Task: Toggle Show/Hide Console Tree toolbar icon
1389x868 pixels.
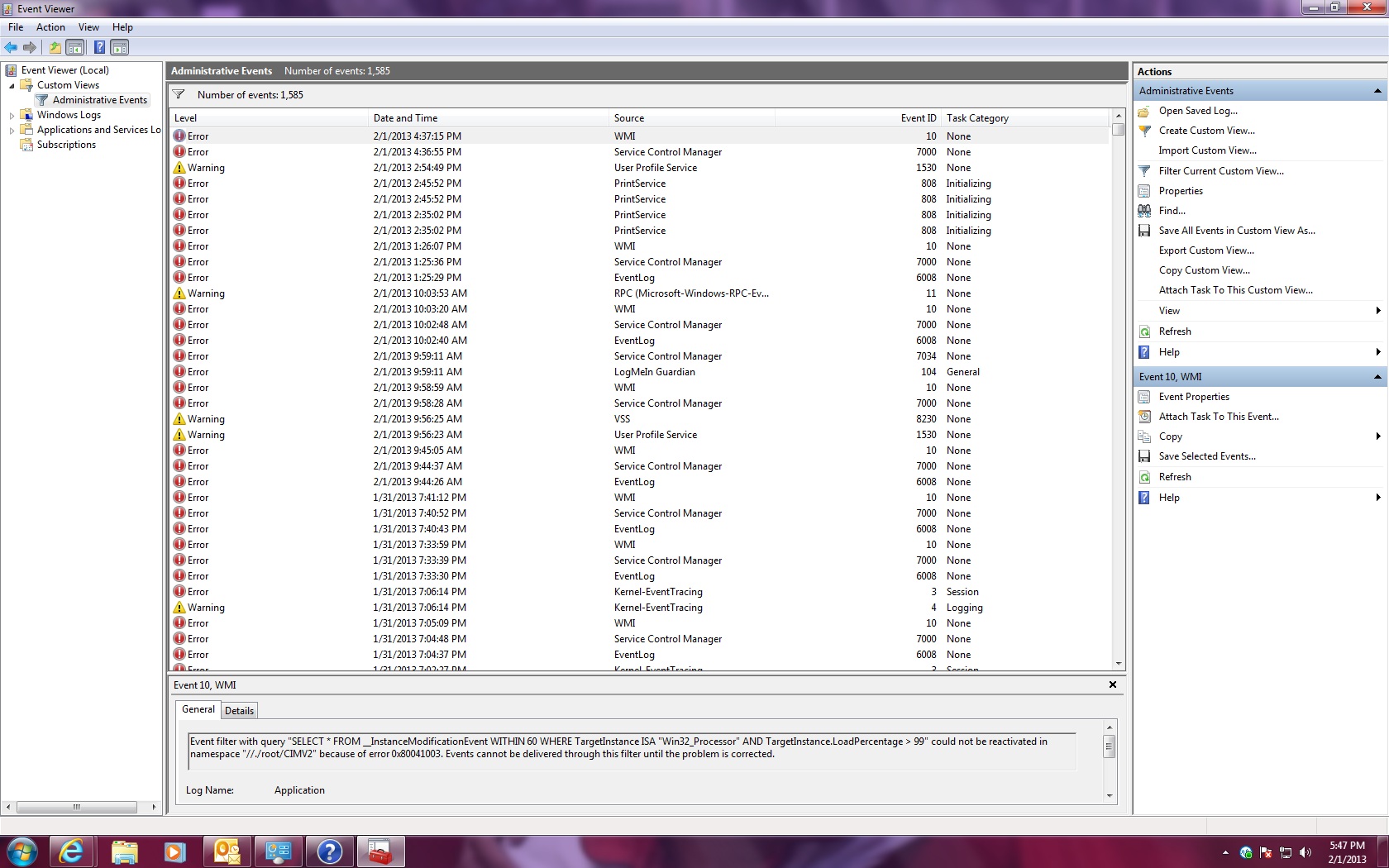Action: coord(75,47)
